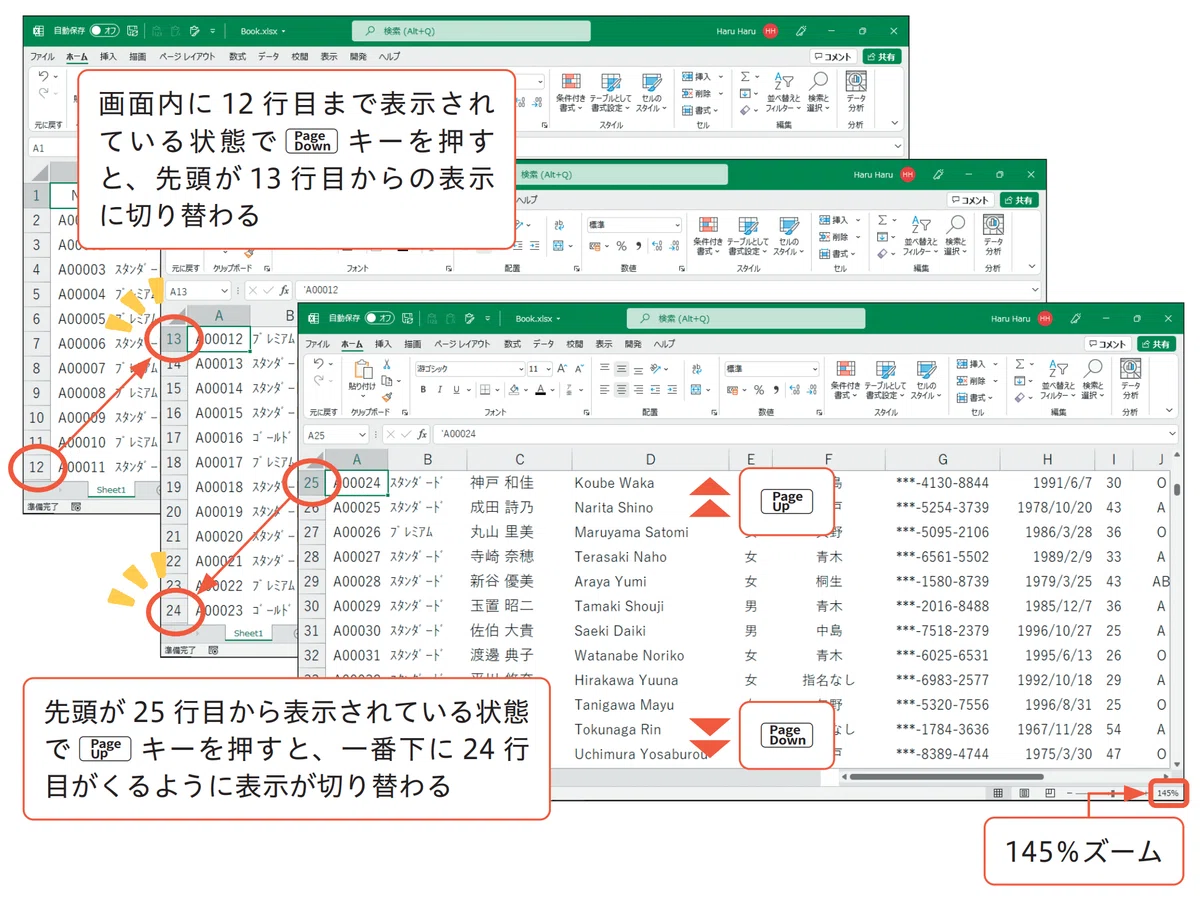Open font name dropdown in front window
The height and width of the screenshot is (900, 1200).
[521, 369]
